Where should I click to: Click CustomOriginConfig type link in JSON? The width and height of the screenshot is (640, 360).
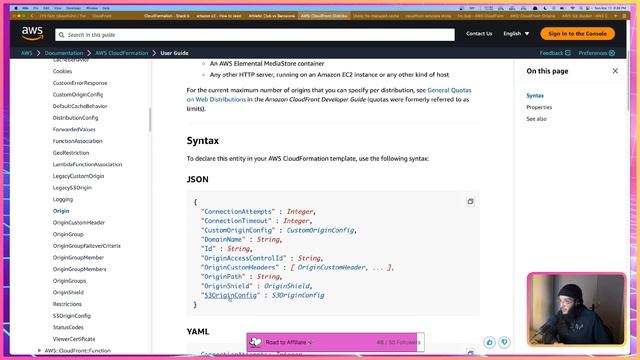tap(320, 230)
